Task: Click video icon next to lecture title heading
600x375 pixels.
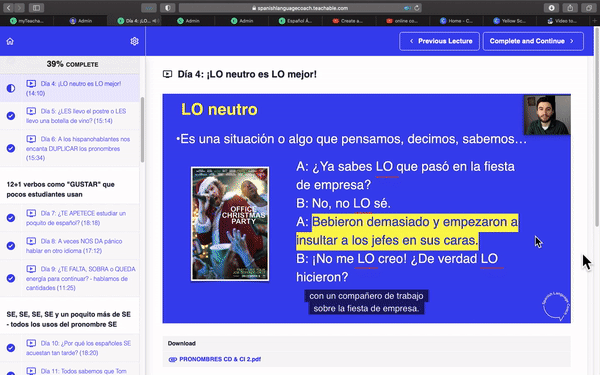Action: pyautogui.click(x=167, y=74)
